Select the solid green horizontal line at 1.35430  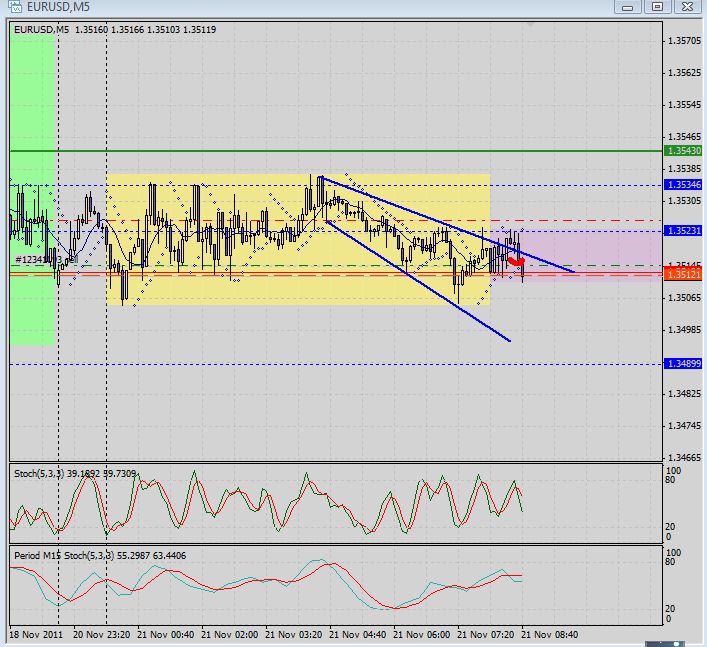336,151
